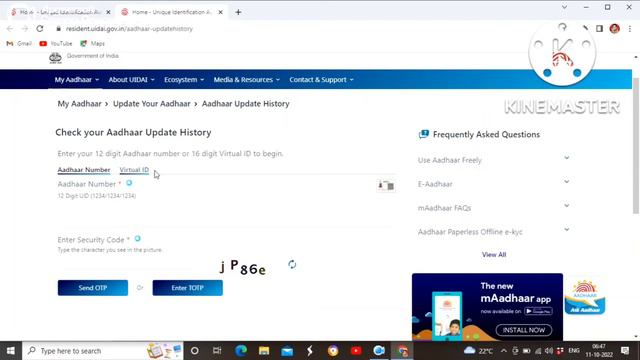The height and width of the screenshot is (360, 640).
Task: Open the Maps bookmark
Action: [x=93, y=43]
